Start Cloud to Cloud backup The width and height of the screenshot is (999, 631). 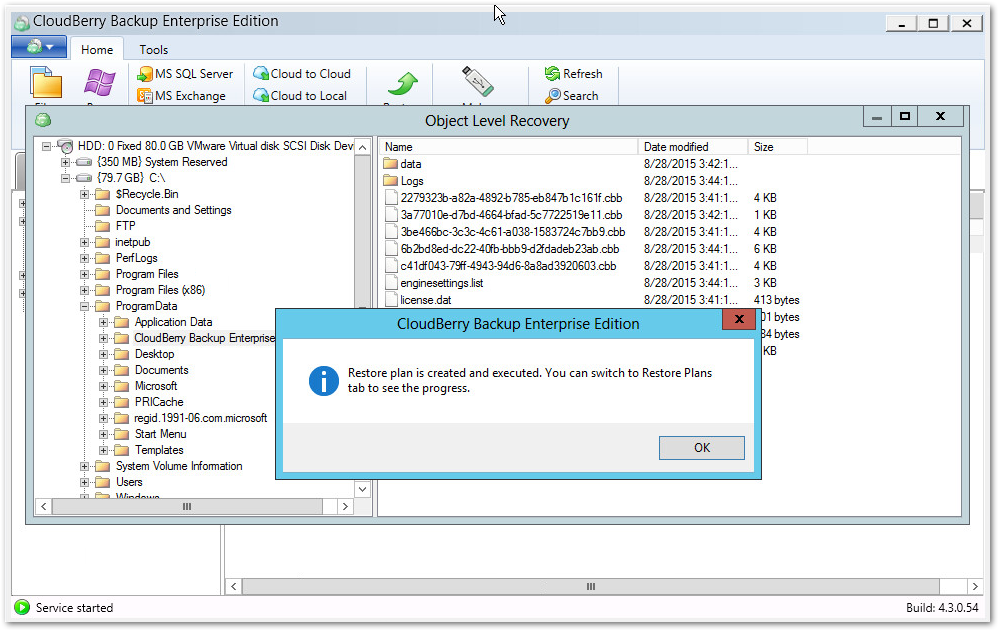[x=301, y=74]
